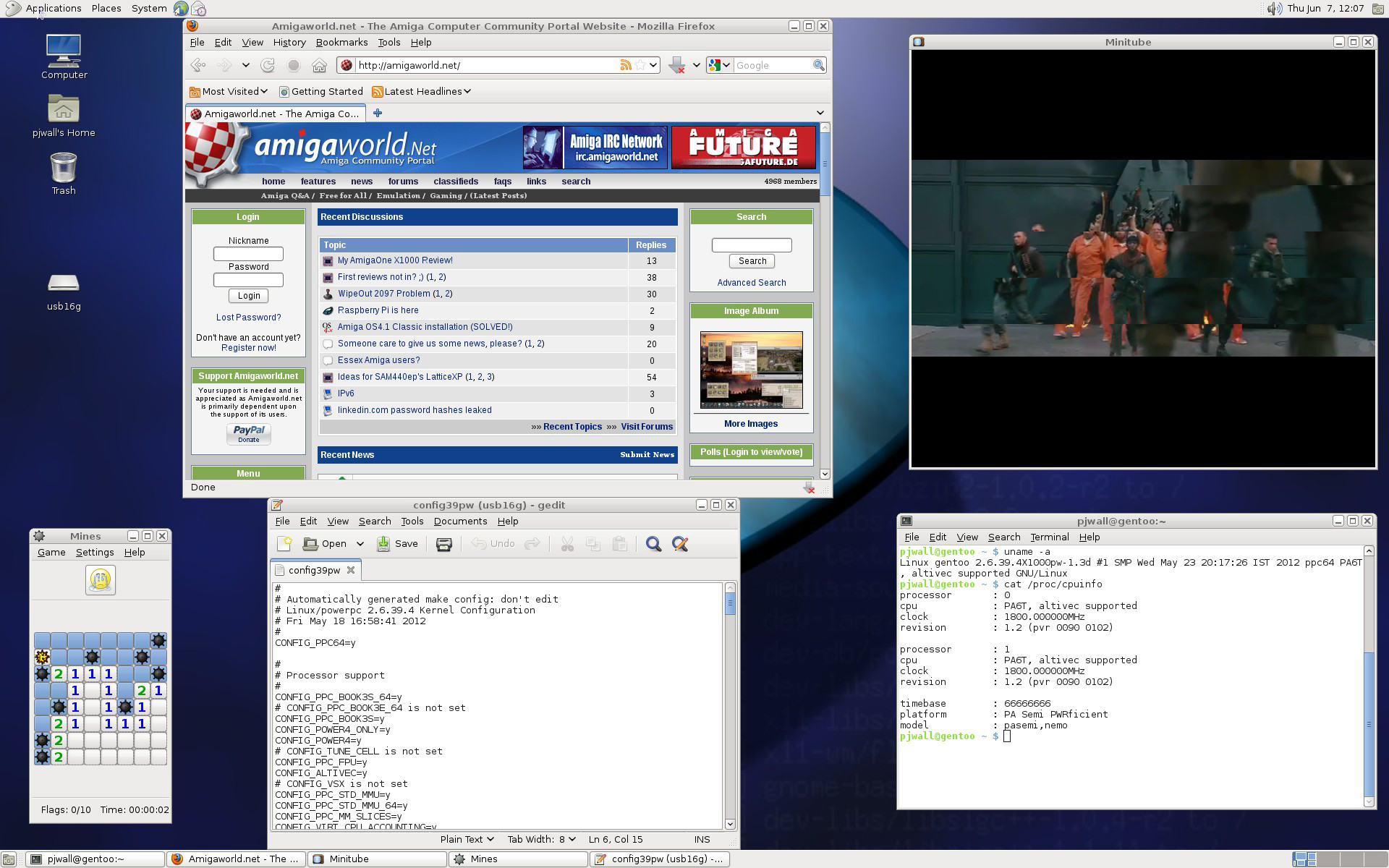Click Firefox Home toolbar icon
Image resolution: width=1389 pixels, height=868 pixels.
click(x=319, y=65)
